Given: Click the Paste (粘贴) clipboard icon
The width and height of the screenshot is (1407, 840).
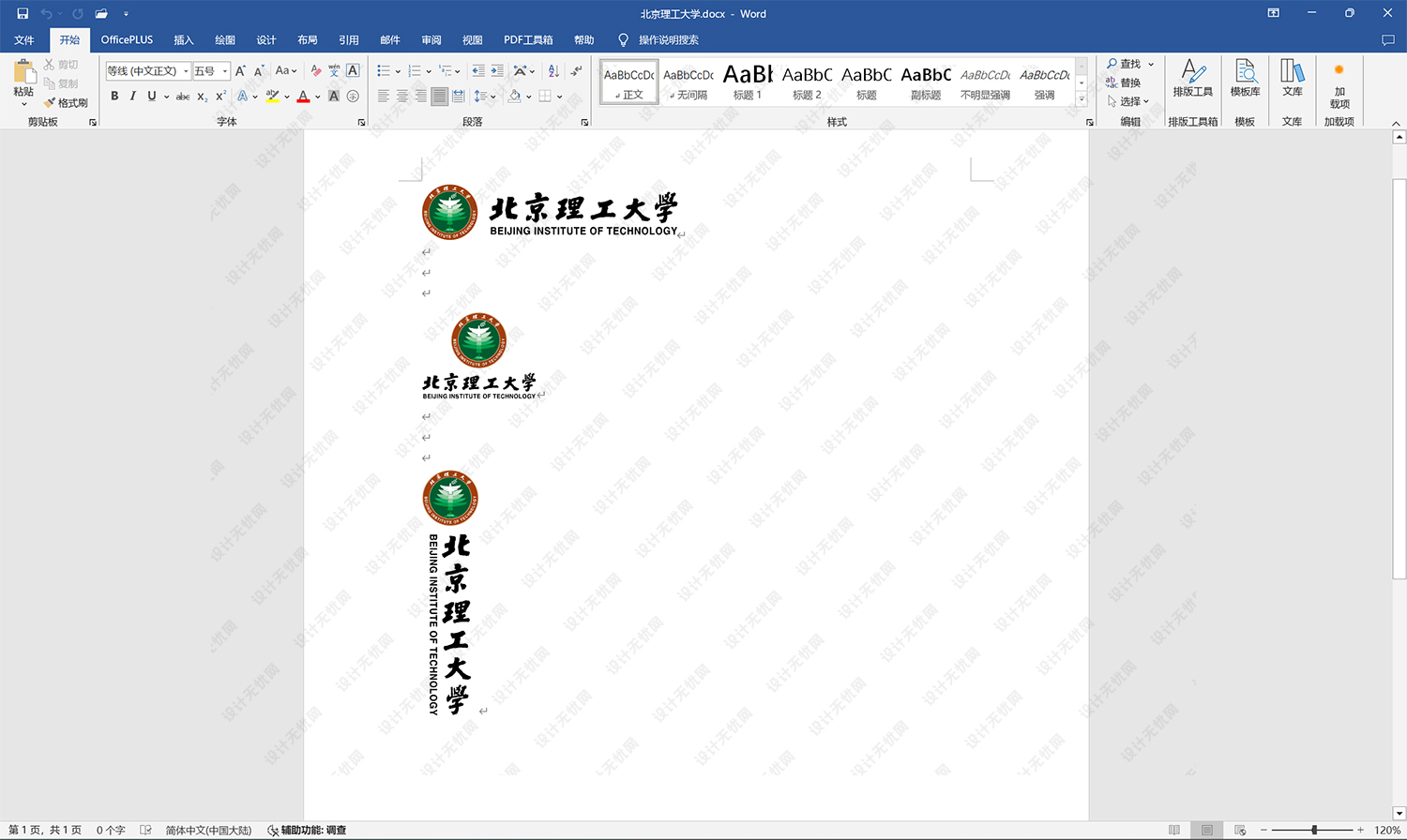Looking at the screenshot, I should click(x=24, y=71).
